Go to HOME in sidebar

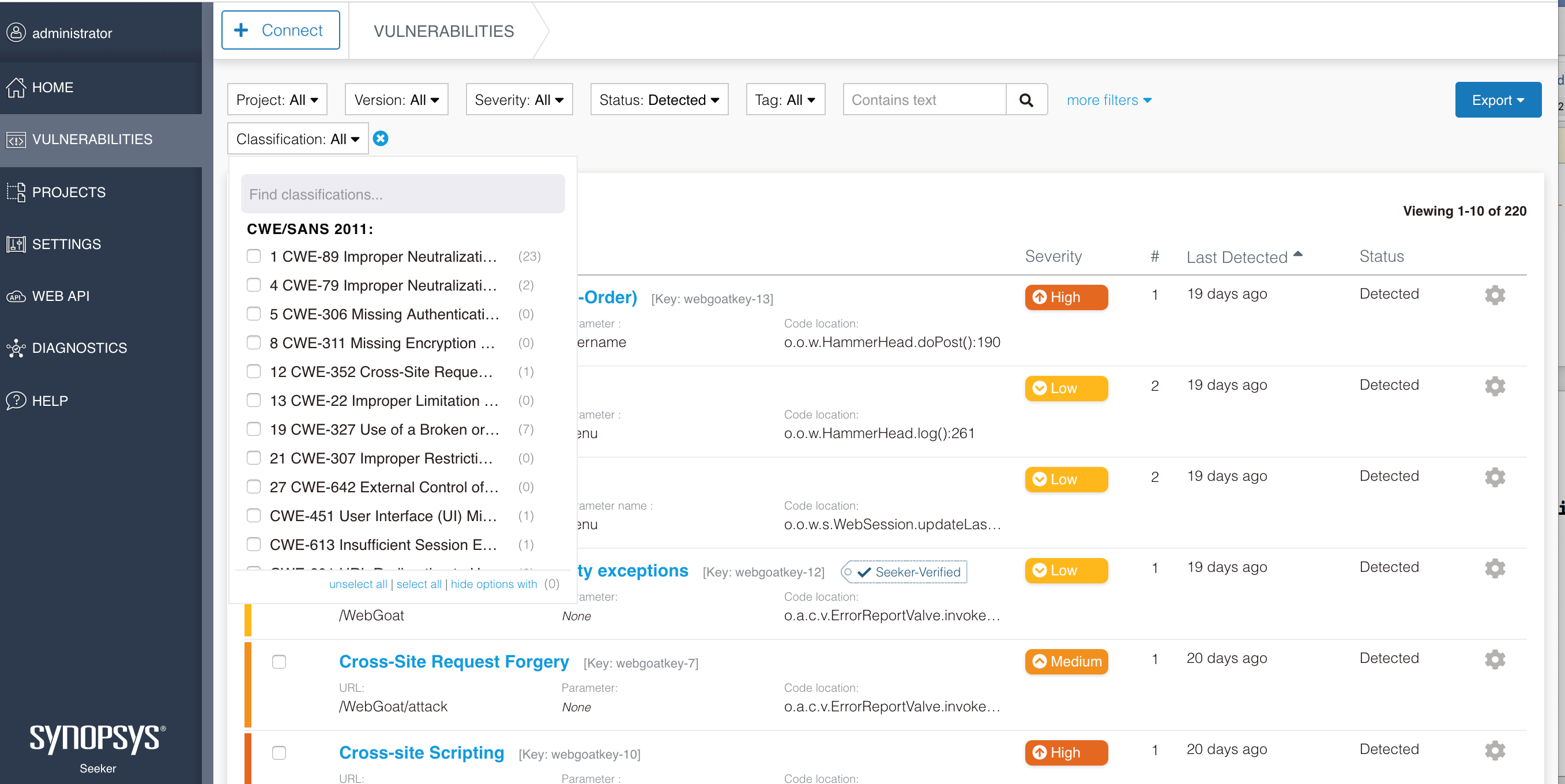point(101,88)
